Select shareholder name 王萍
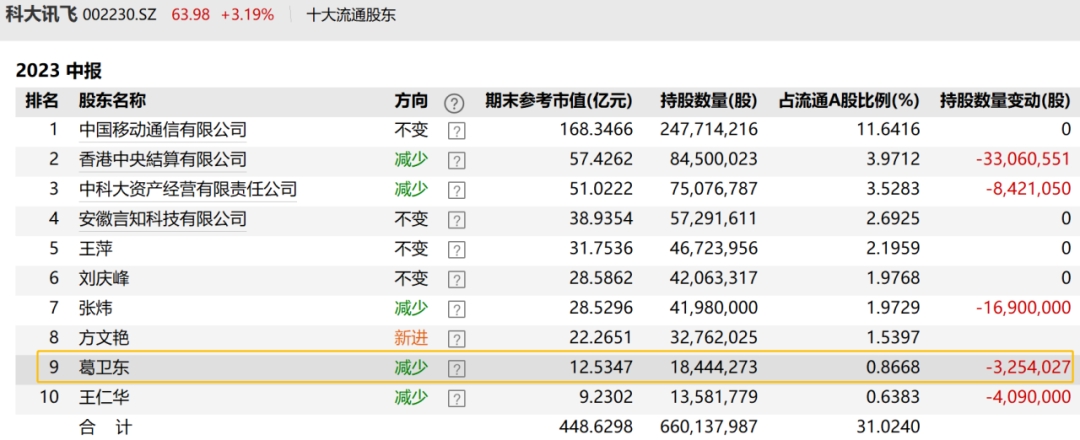Image resolution: width=1080 pixels, height=440 pixels. point(96,249)
